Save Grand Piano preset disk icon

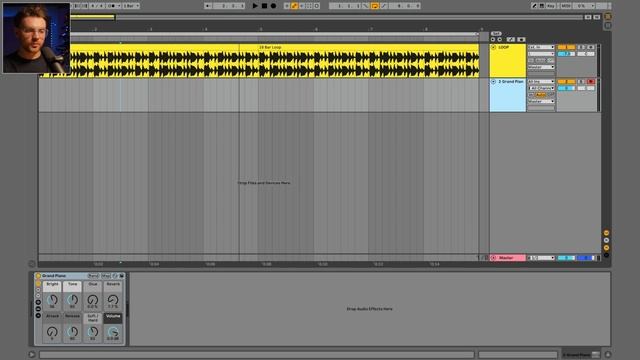coord(122,276)
